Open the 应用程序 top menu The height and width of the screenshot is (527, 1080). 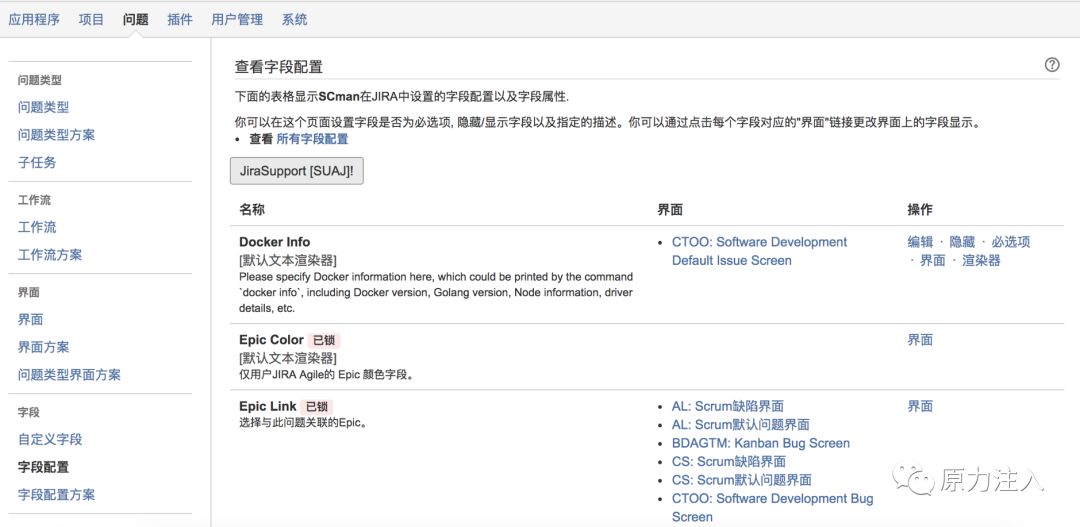tap(34, 19)
